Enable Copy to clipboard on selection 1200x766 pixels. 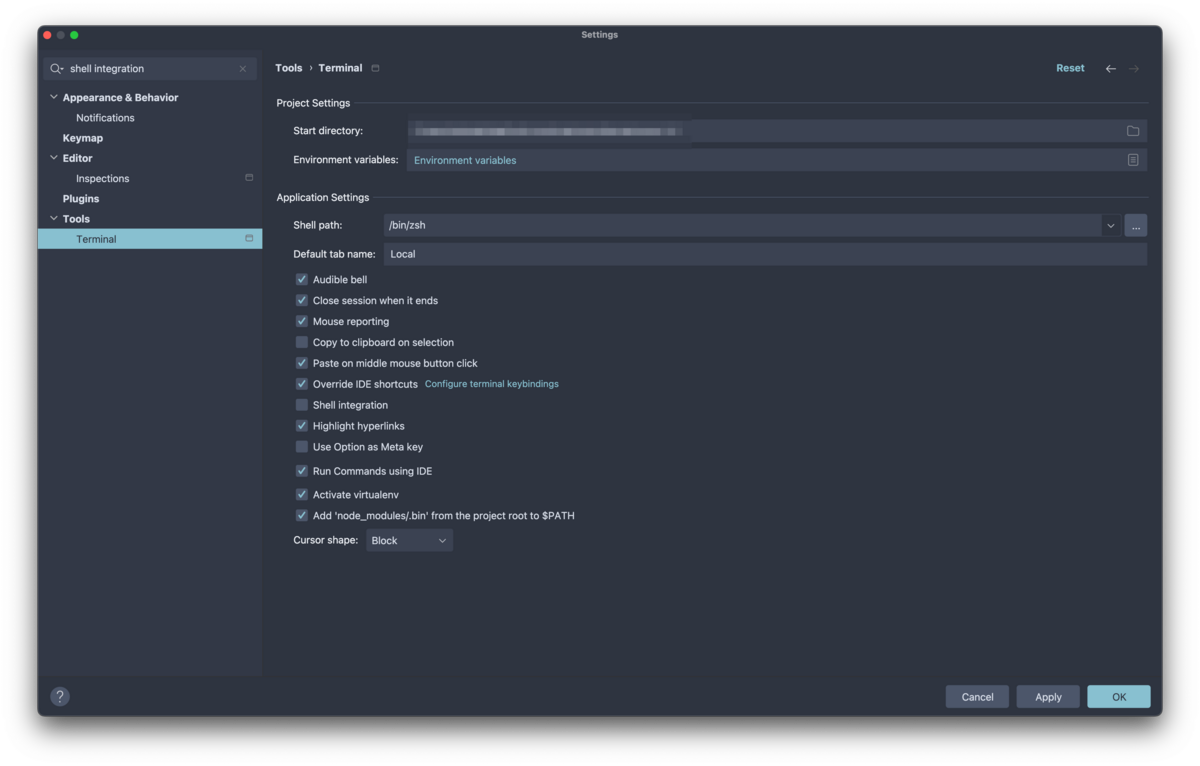coord(301,342)
